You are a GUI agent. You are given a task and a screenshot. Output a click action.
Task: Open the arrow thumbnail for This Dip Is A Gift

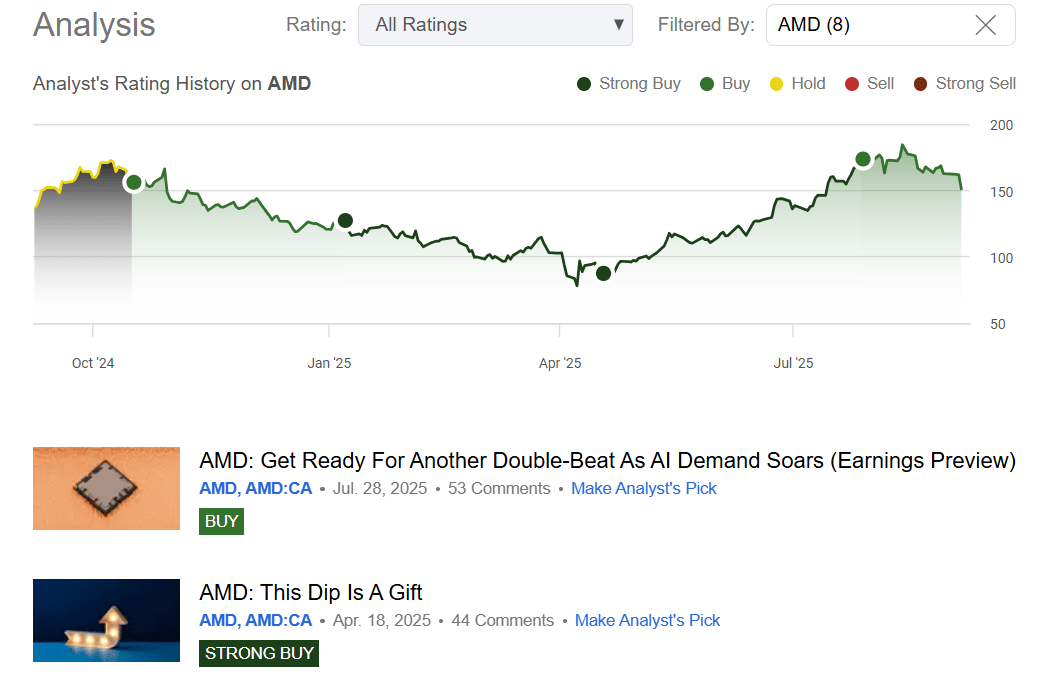tap(106, 620)
